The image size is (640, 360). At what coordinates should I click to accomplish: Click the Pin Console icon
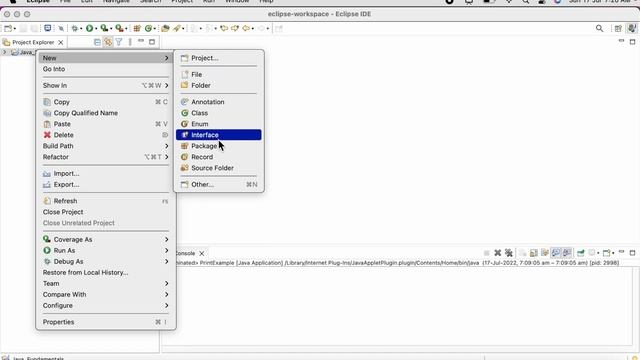(580, 253)
